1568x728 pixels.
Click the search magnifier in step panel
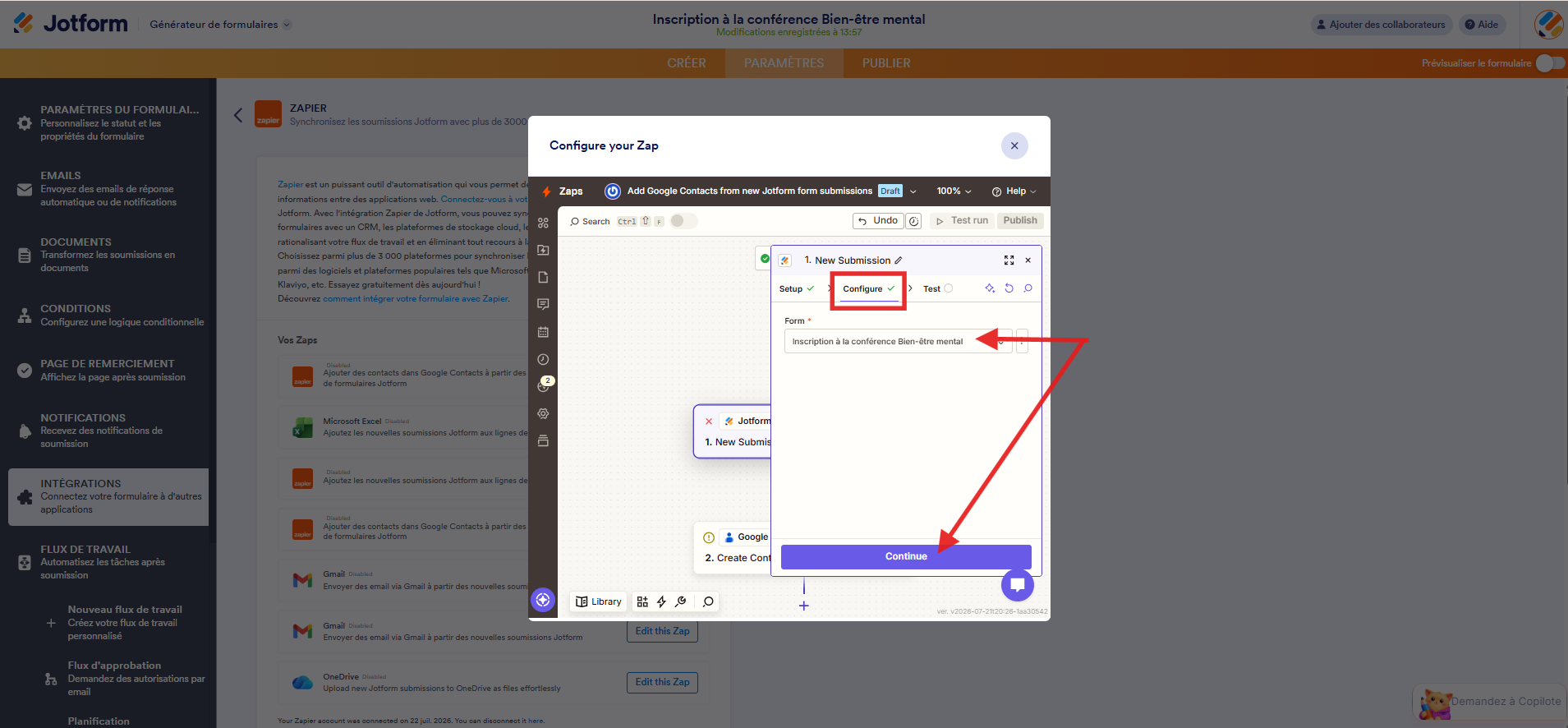coord(1028,288)
